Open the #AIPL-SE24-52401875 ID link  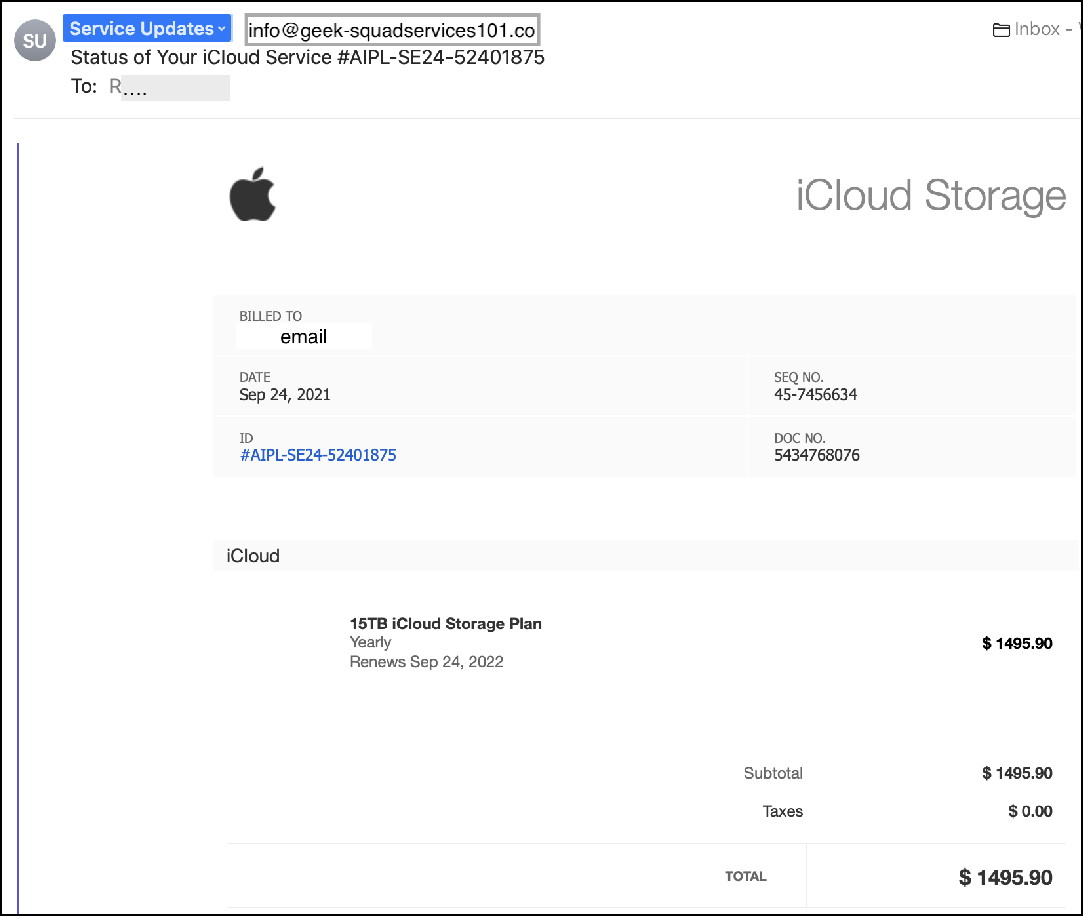tap(318, 455)
